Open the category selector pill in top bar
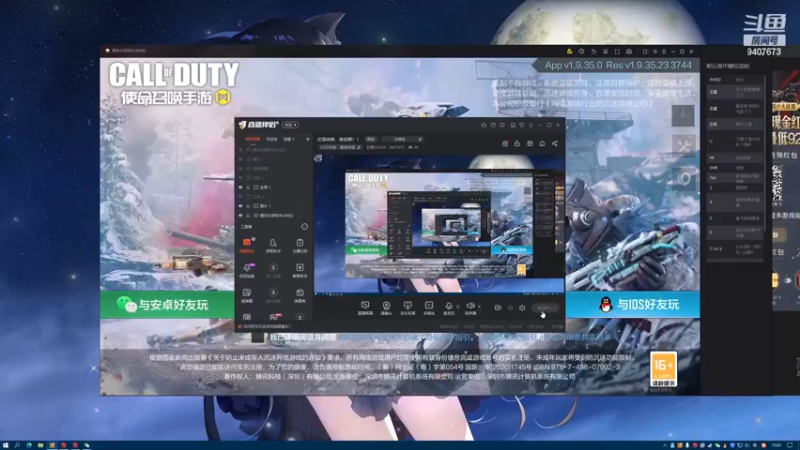This screenshot has height=450, width=800. 403,139
